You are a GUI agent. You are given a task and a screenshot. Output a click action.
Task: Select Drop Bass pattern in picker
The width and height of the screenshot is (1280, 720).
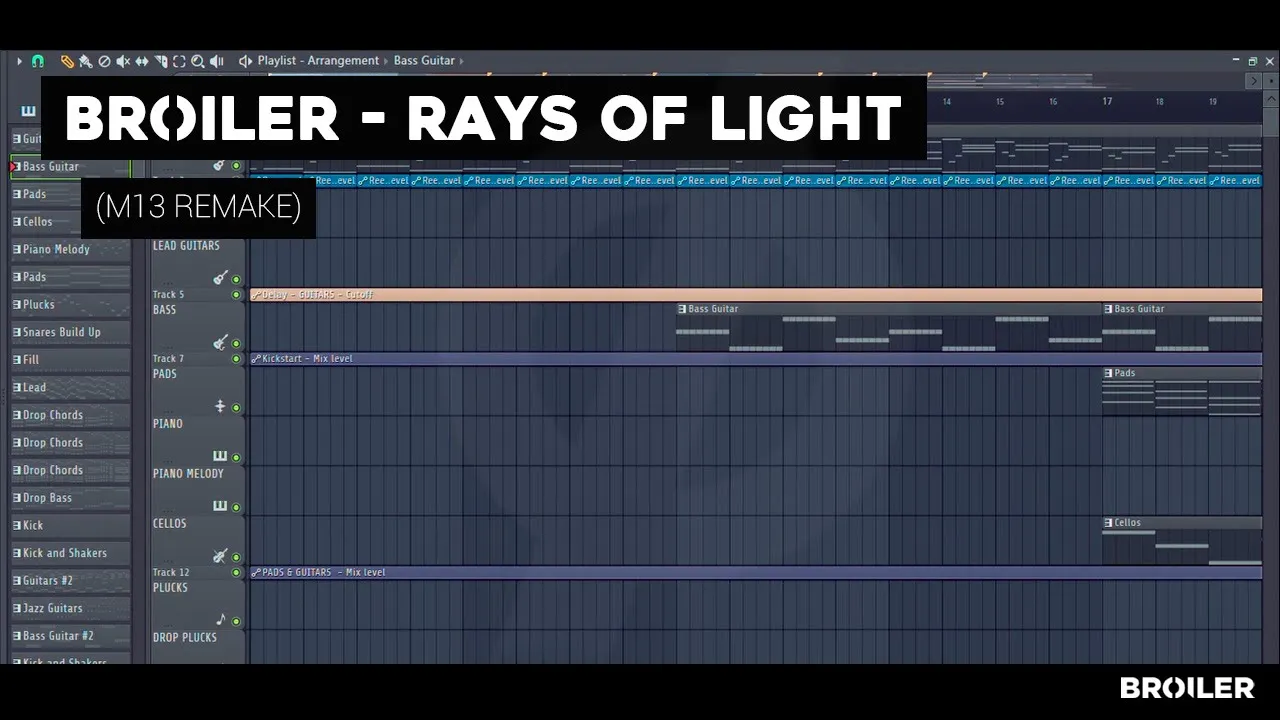[70, 498]
